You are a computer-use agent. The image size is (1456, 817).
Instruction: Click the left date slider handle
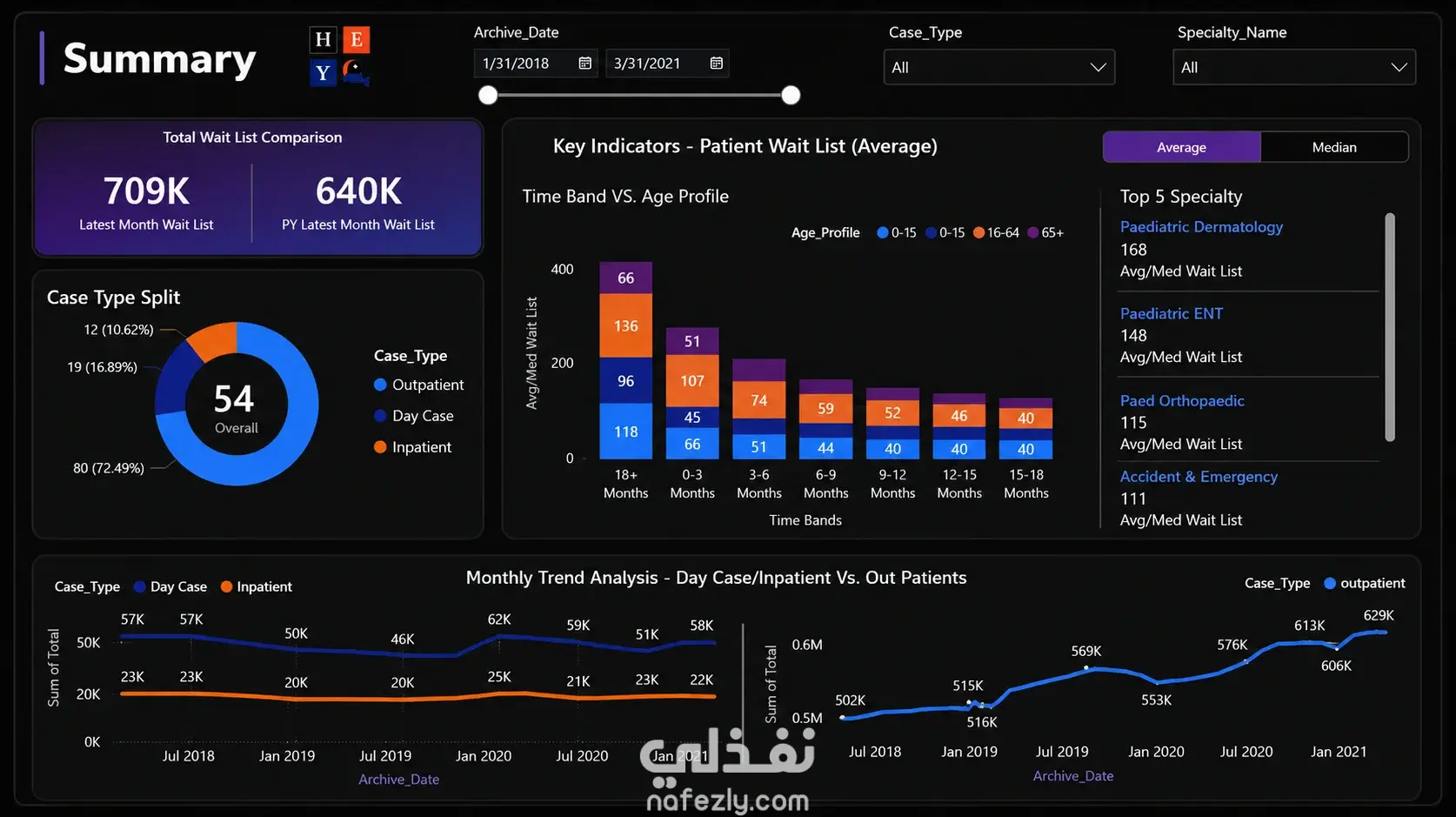(x=489, y=95)
